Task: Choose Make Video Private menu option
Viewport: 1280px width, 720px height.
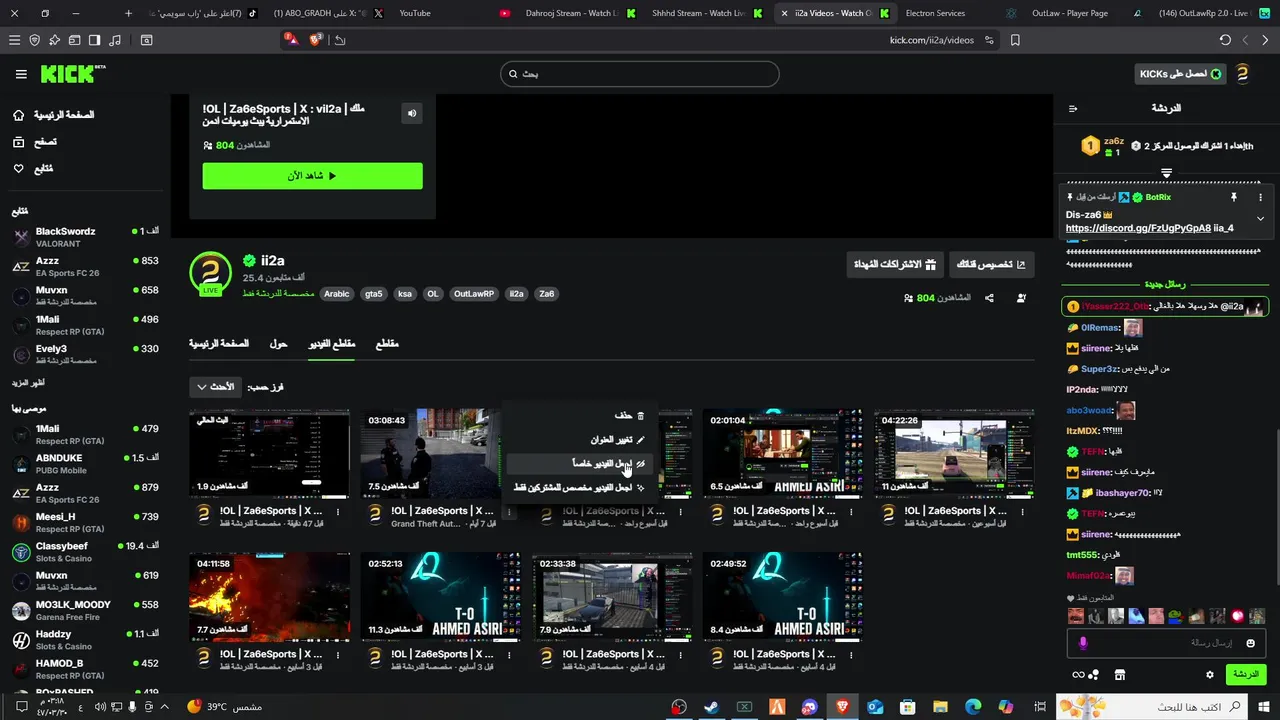Action: (x=580, y=464)
